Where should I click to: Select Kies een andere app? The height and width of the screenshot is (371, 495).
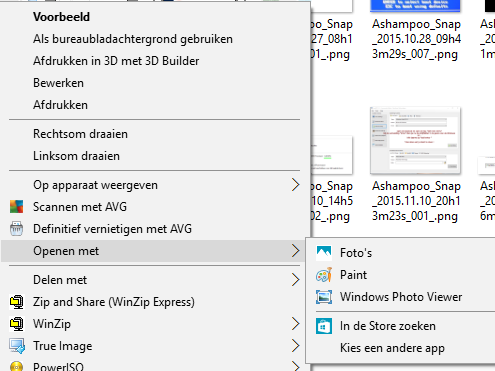(x=392, y=348)
